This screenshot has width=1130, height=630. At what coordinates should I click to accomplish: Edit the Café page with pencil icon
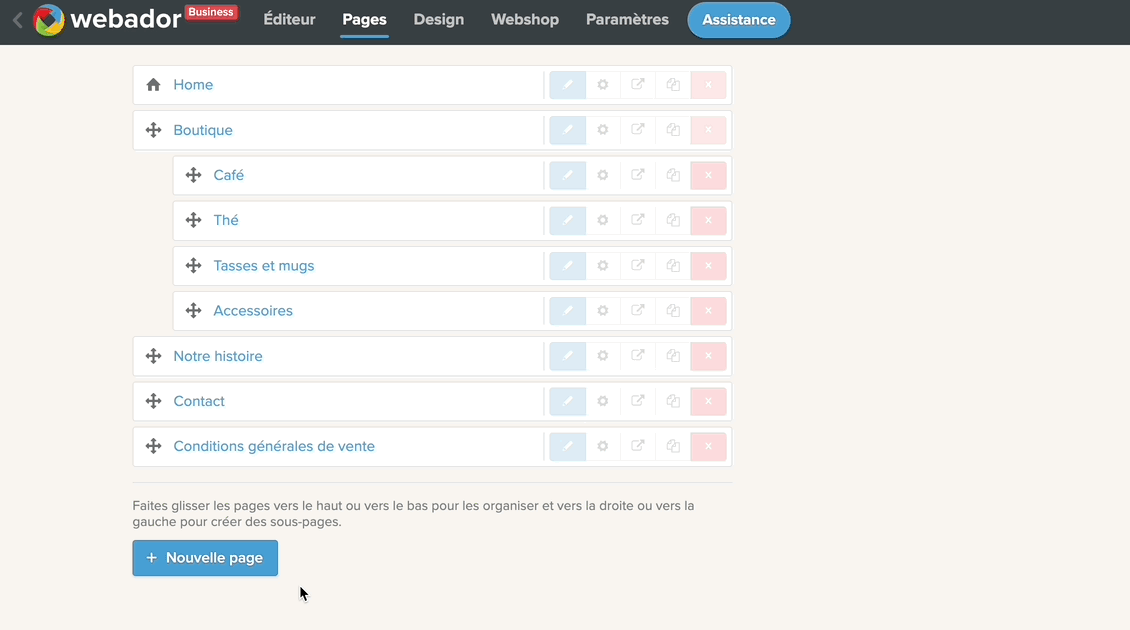click(568, 175)
